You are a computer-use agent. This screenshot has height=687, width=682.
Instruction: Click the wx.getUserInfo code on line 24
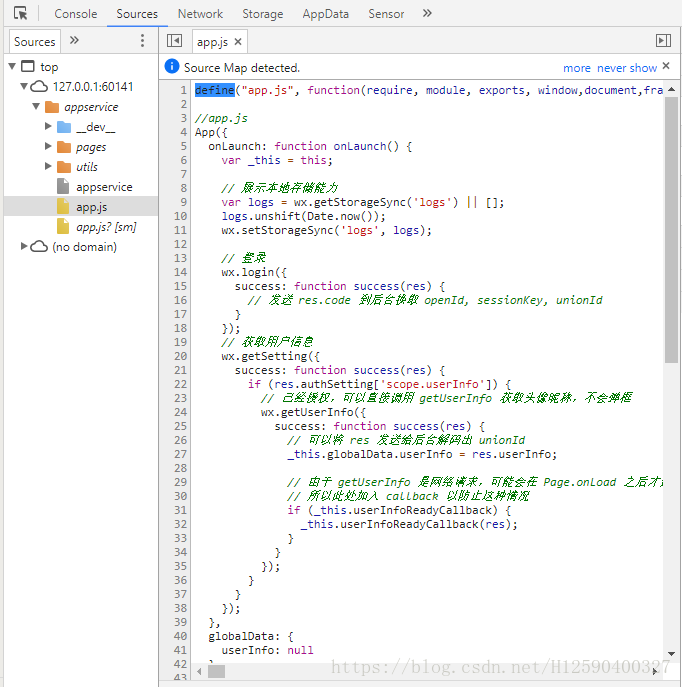(313, 412)
